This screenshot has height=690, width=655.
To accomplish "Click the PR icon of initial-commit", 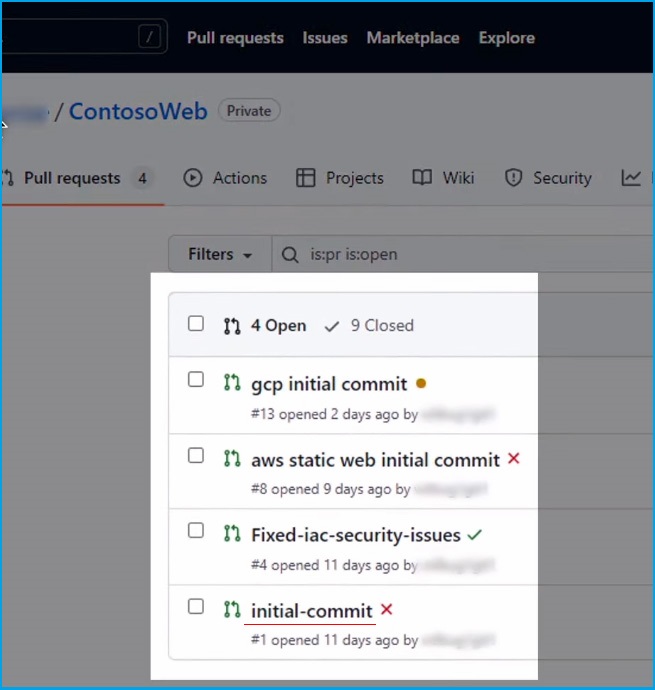I will pos(232,609).
